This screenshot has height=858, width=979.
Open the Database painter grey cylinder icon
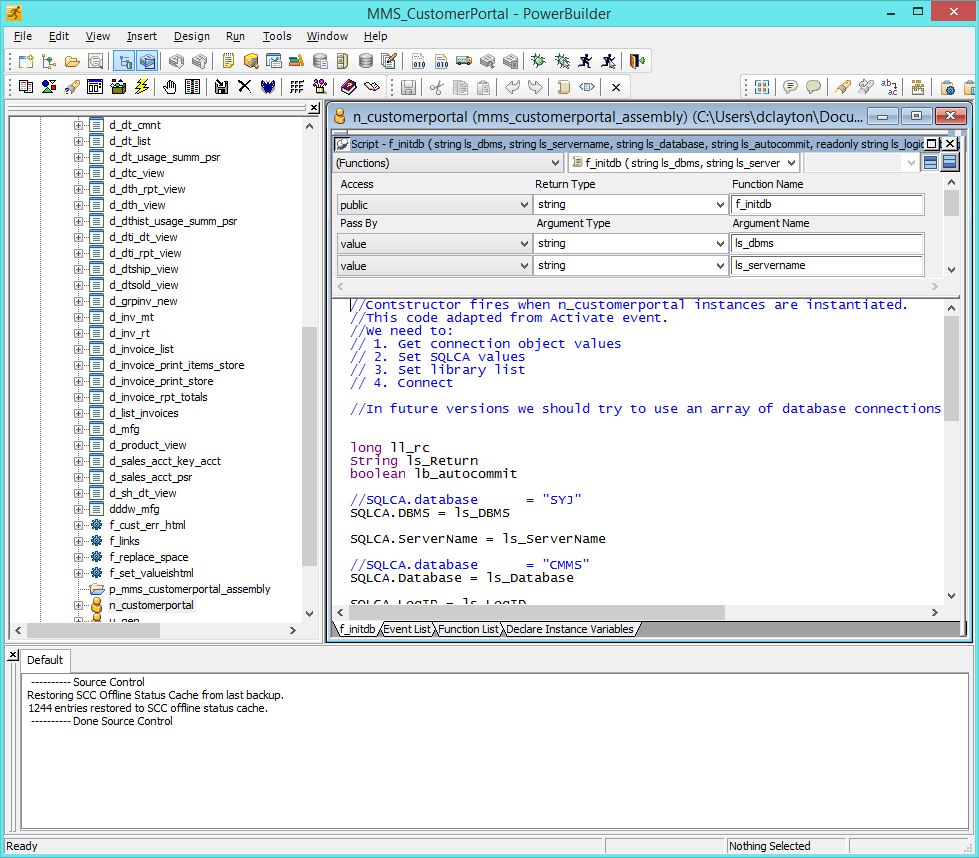pos(366,61)
